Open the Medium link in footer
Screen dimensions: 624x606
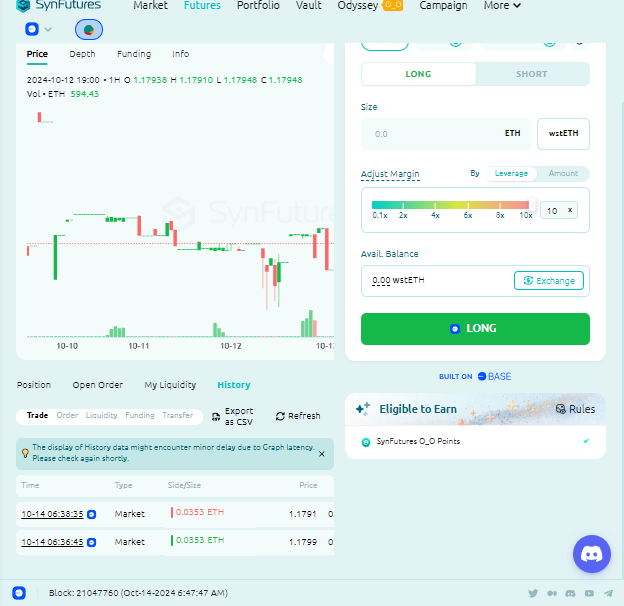point(552,593)
